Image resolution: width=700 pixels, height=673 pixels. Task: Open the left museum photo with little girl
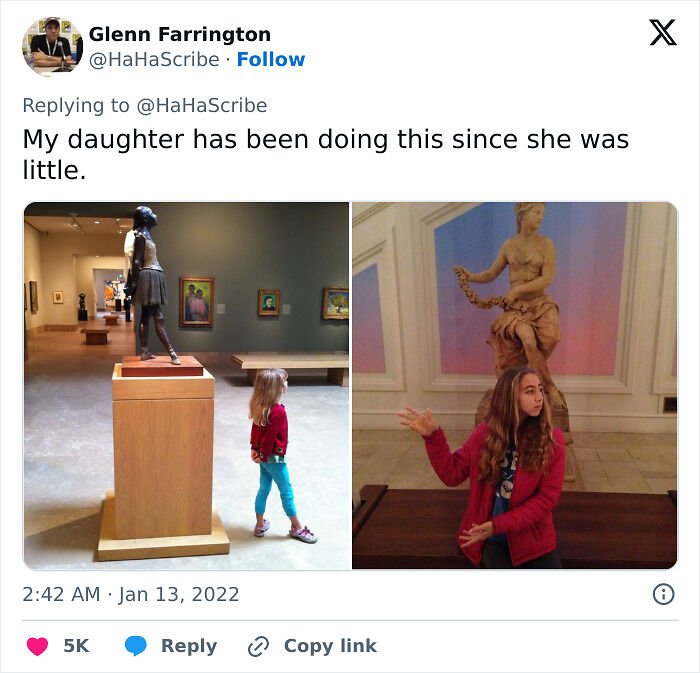[186, 386]
